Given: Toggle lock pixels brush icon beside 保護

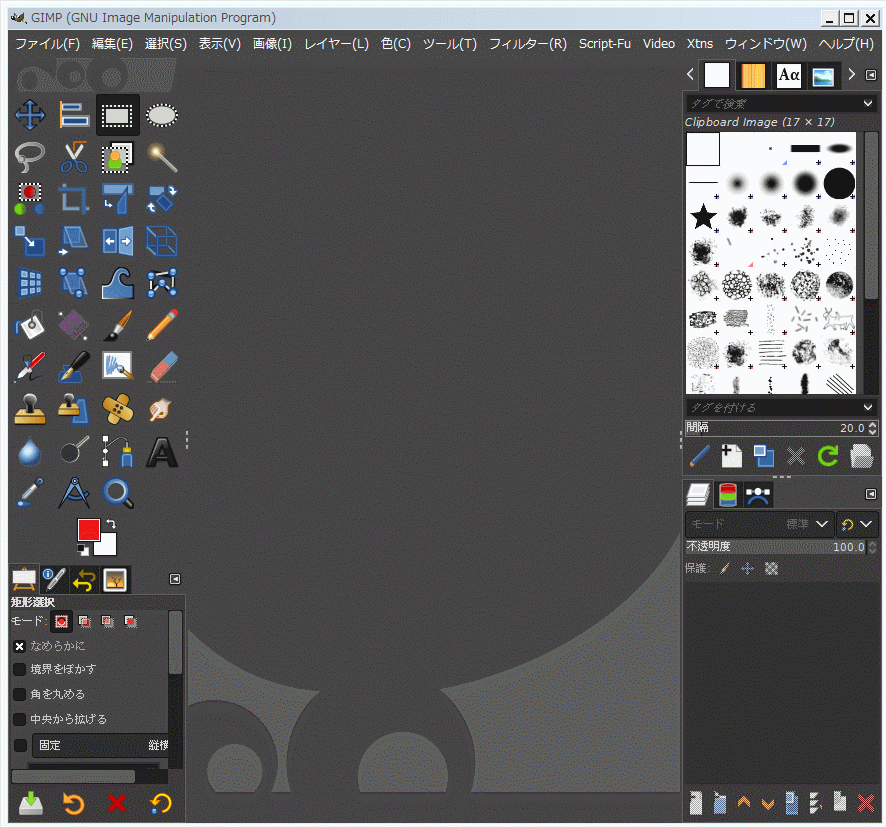Looking at the screenshot, I should [724, 568].
